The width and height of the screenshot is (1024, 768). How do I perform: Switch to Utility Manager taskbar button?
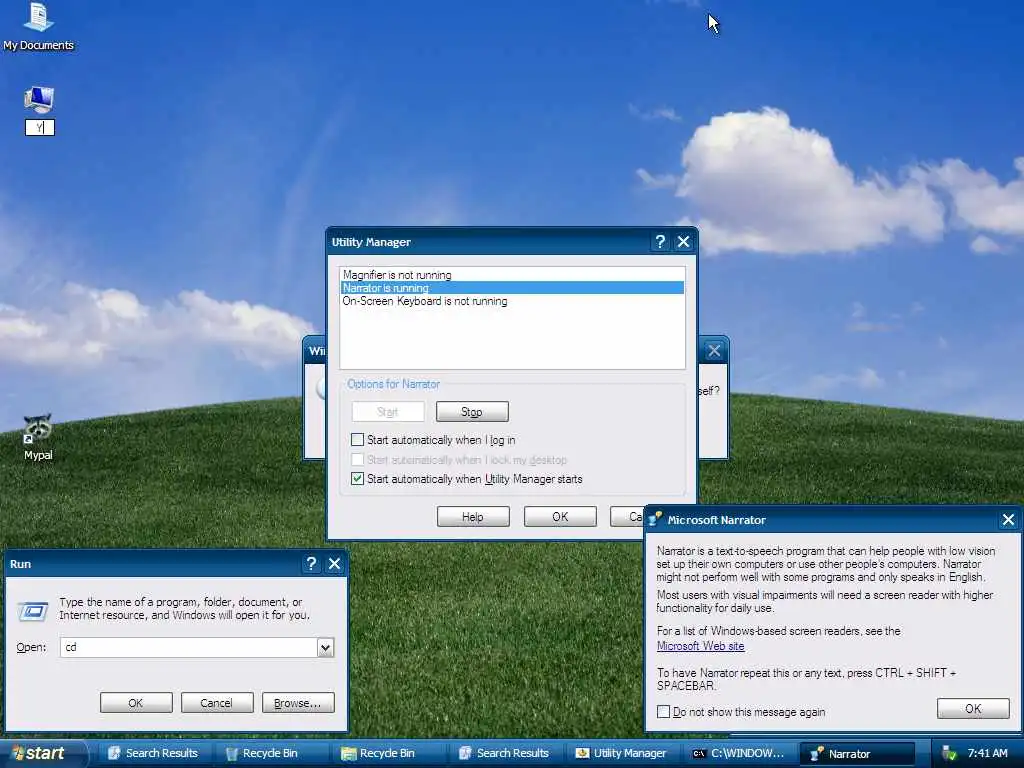point(621,754)
